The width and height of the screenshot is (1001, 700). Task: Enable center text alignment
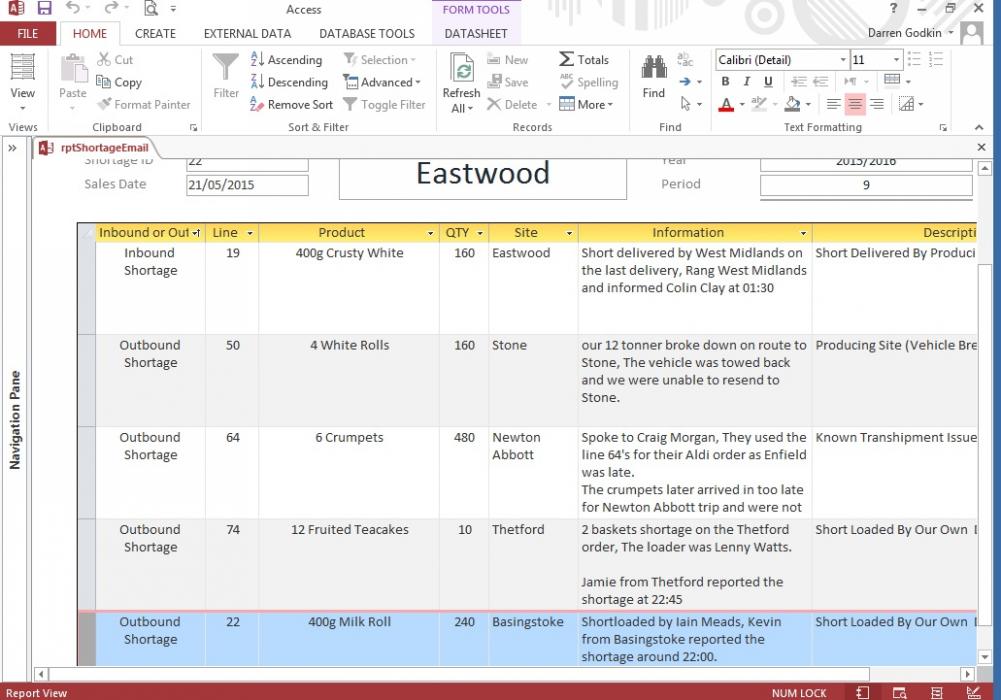(x=855, y=104)
